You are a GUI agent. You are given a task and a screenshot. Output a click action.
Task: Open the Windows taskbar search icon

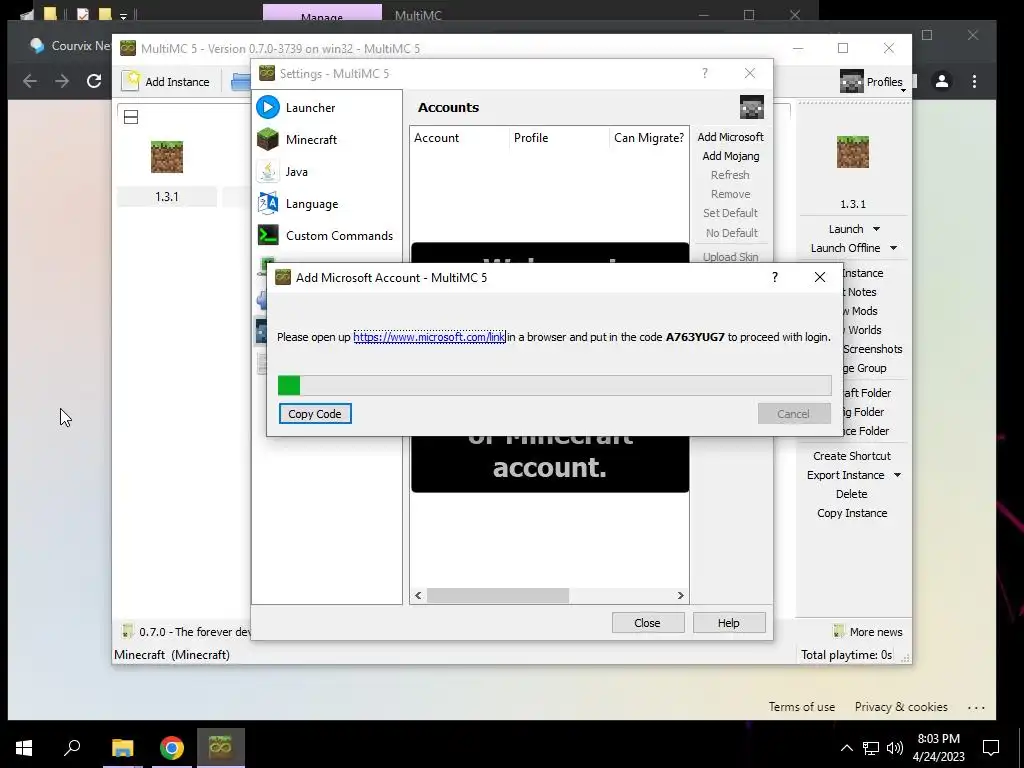[72, 748]
